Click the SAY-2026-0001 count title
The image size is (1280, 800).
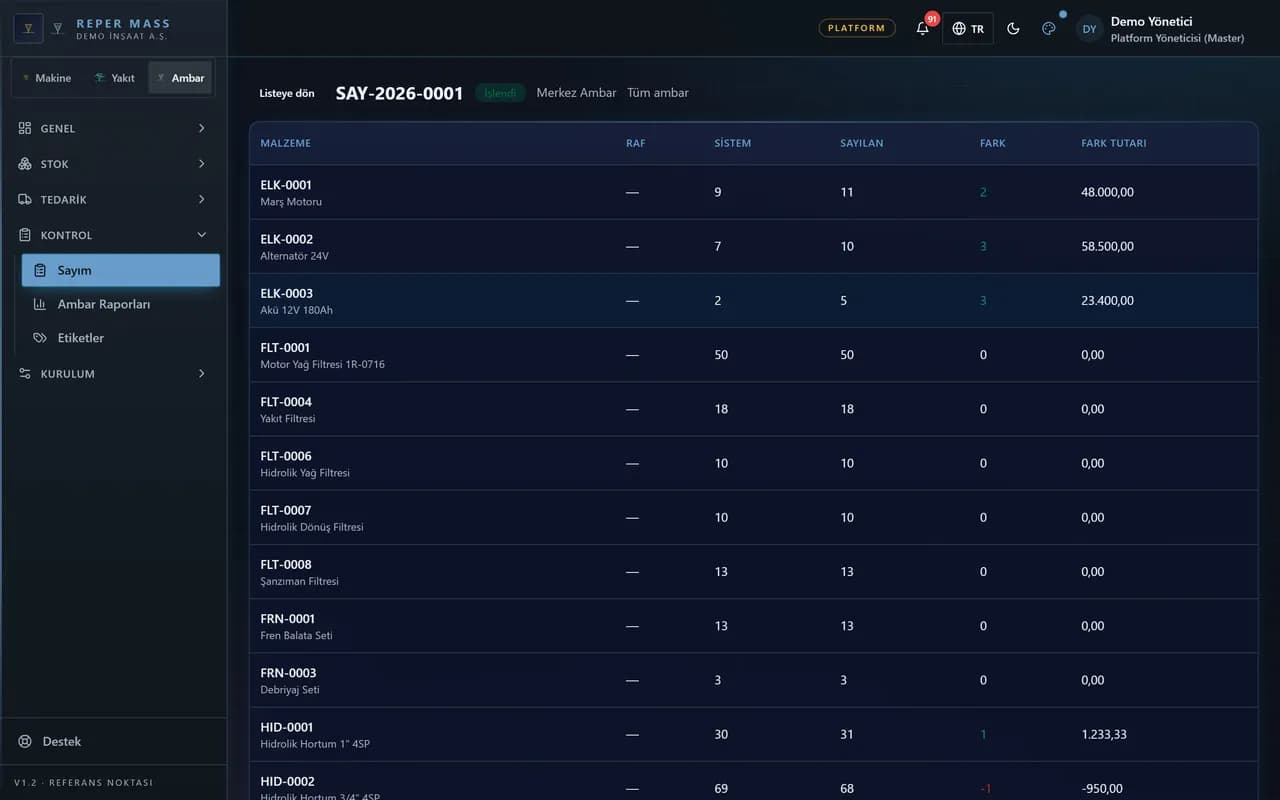pyautogui.click(x=399, y=93)
